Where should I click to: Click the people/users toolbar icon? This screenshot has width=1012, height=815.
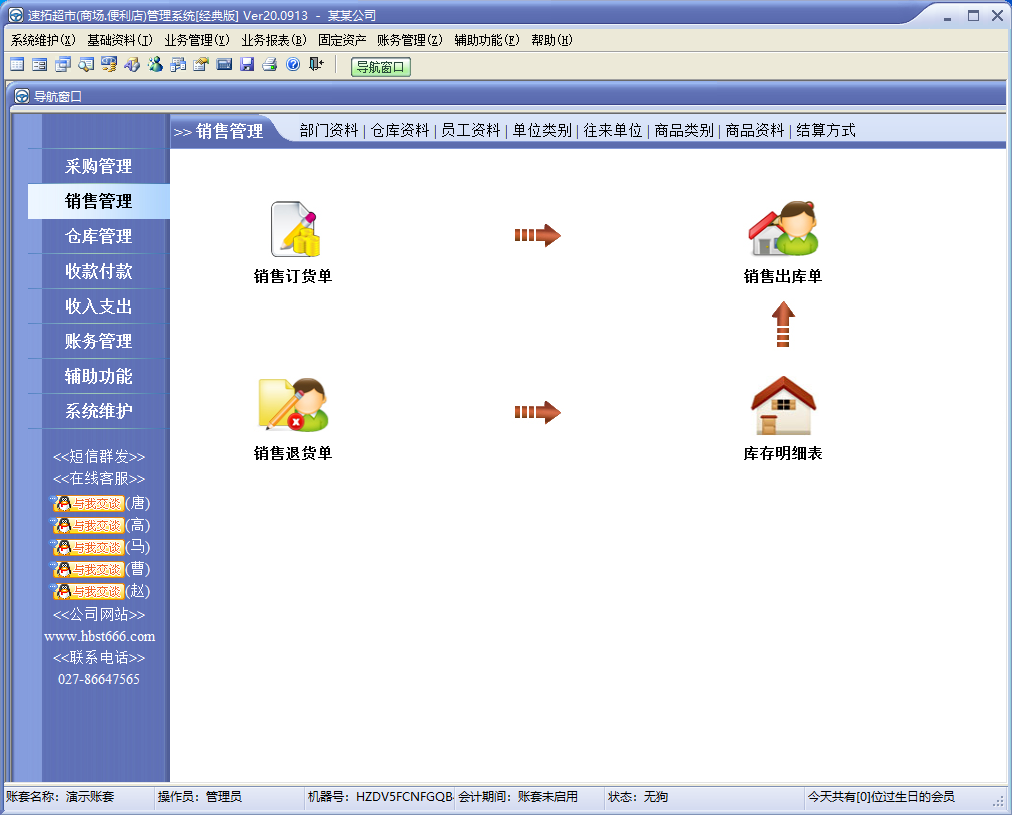click(155, 65)
